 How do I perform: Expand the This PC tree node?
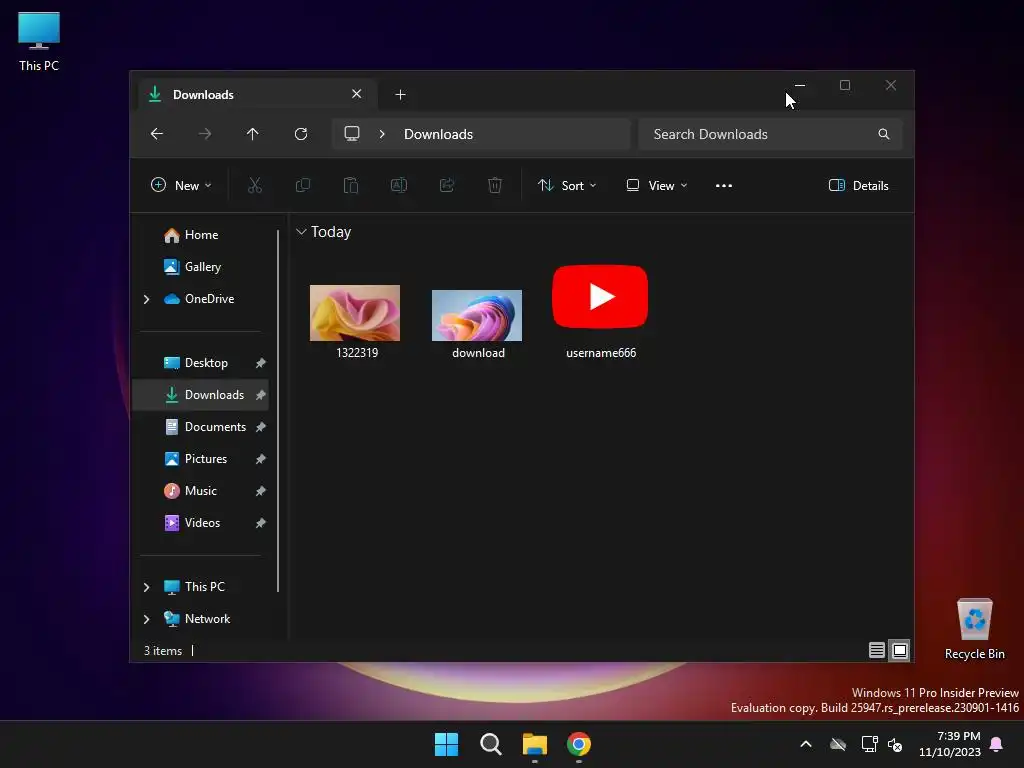click(x=146, y=587)
